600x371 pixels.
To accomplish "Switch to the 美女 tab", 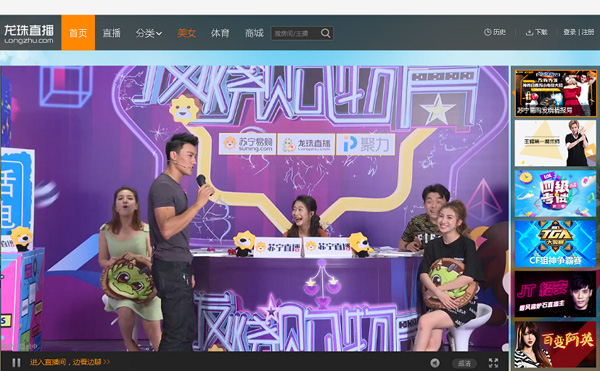I will point(186,33).
